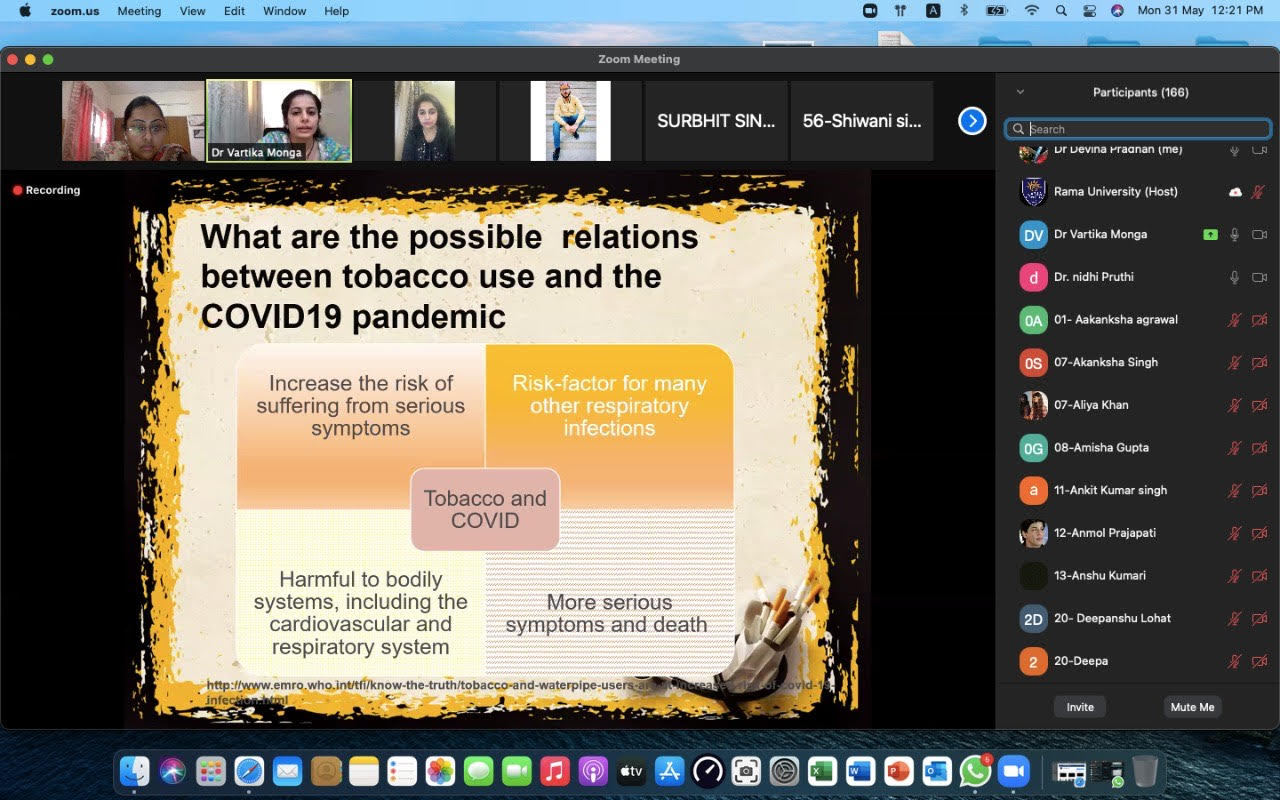Launch Microsoft Word from the Dock
Screen dimensions: 1280x800
click(x=860, y=771)
